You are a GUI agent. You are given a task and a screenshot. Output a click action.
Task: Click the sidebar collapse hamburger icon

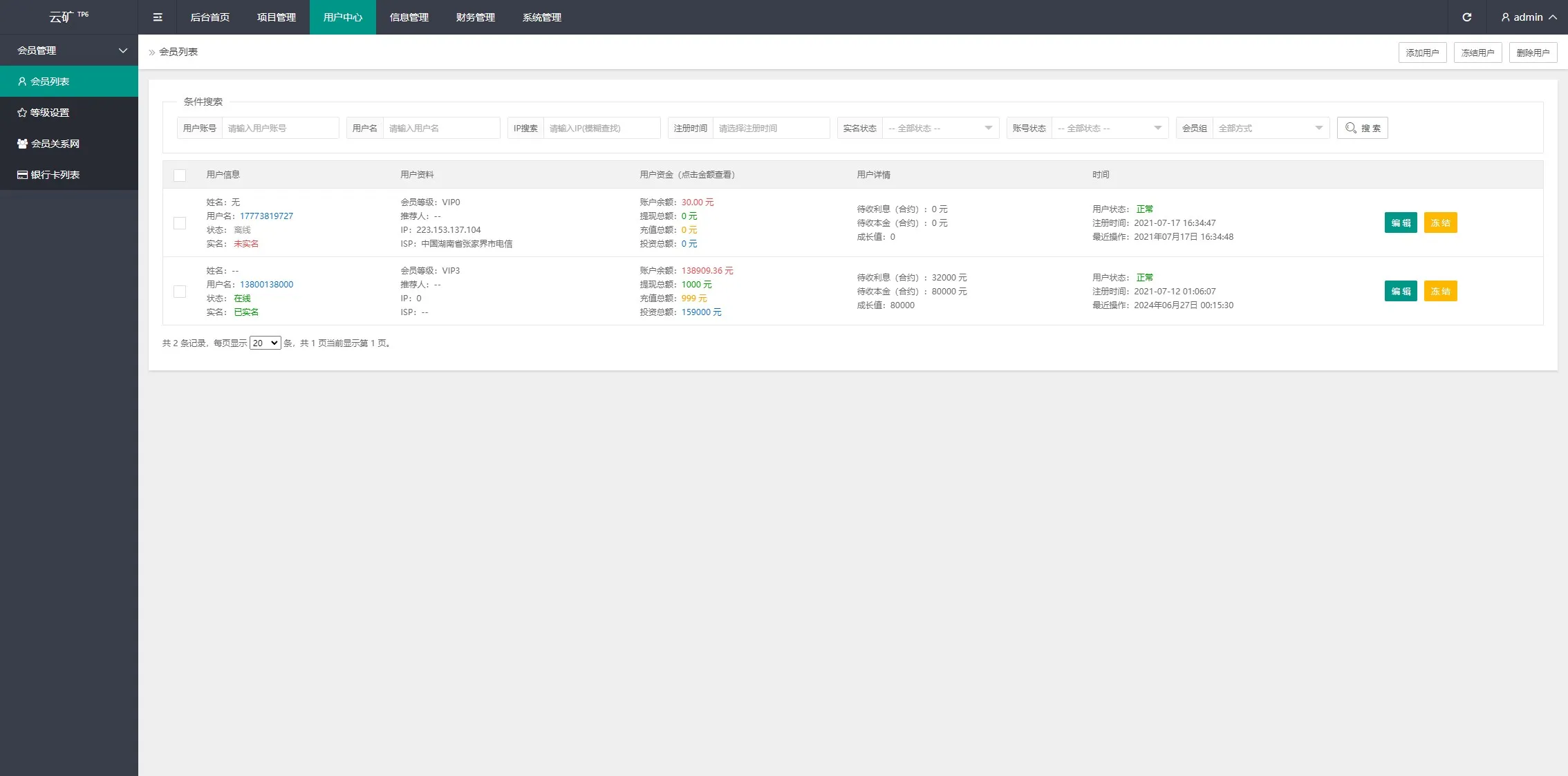coord(158,17)
